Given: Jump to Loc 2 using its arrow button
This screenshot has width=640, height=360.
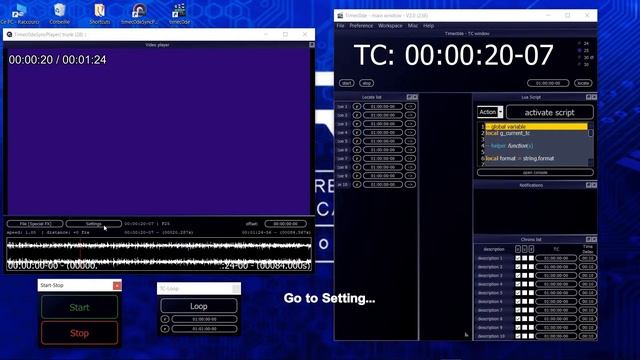Looking at the screenshot, I should coord(410,115).
